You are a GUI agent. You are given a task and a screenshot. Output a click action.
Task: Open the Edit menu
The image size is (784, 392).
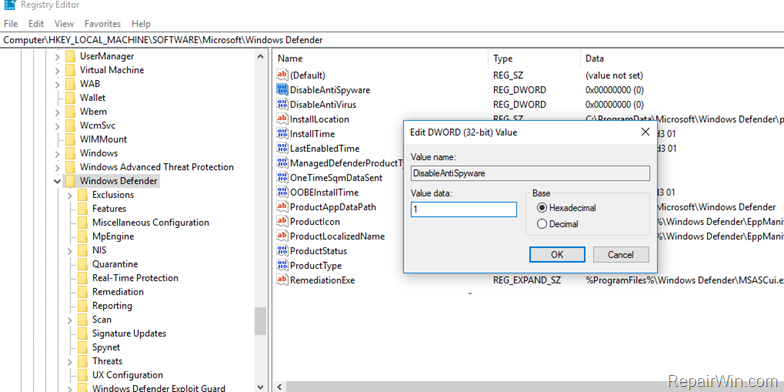[x=36, y=24]
